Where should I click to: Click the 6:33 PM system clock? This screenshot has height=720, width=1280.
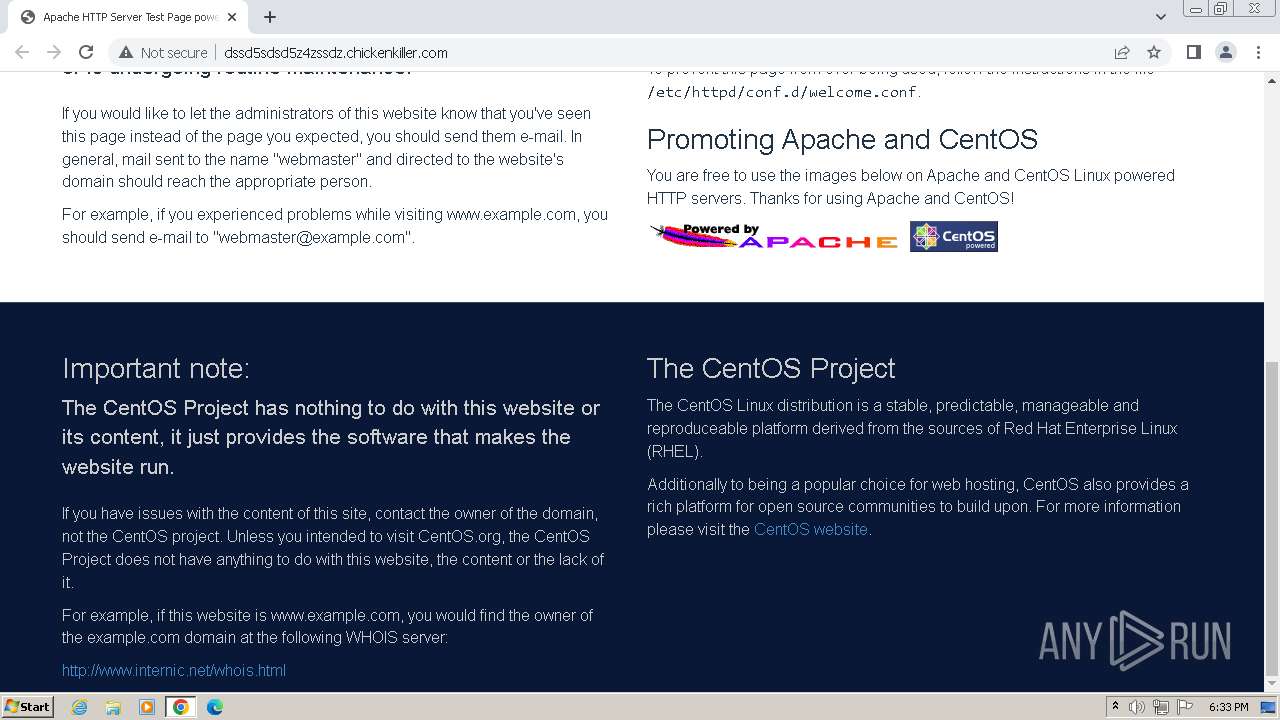[1228, 707]
